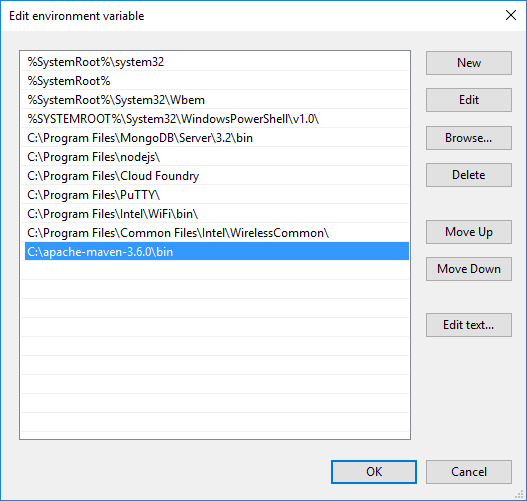527x501 pixels.
Task: Confirm changes with OK
Action: click(x=374, y=472)
